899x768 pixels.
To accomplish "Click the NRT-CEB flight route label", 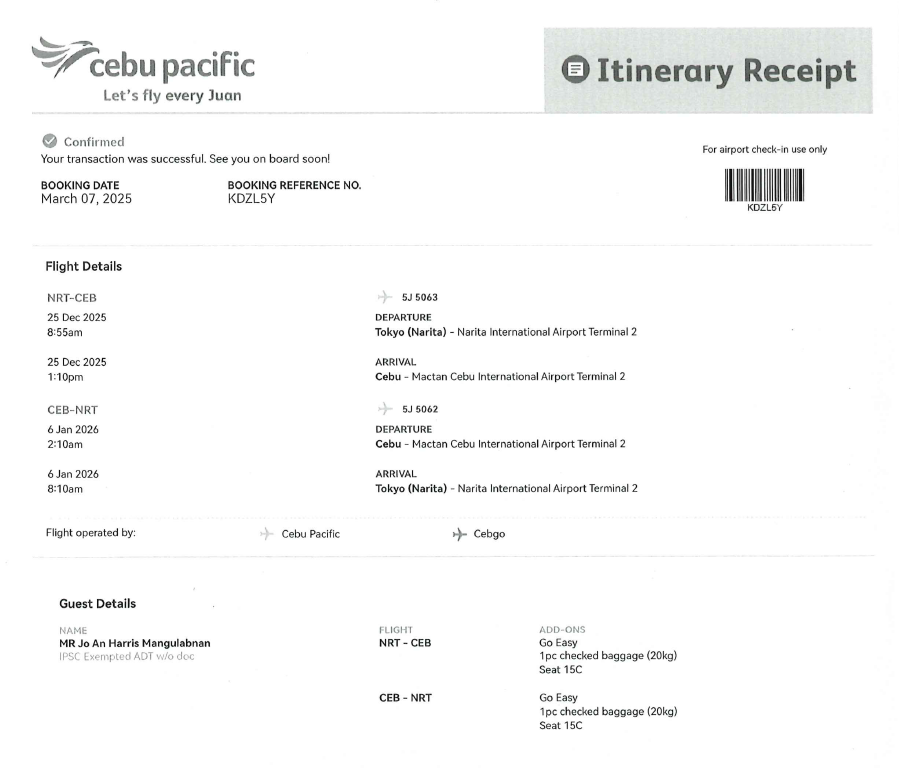I will pyautogui.click(x=72, y=298).
